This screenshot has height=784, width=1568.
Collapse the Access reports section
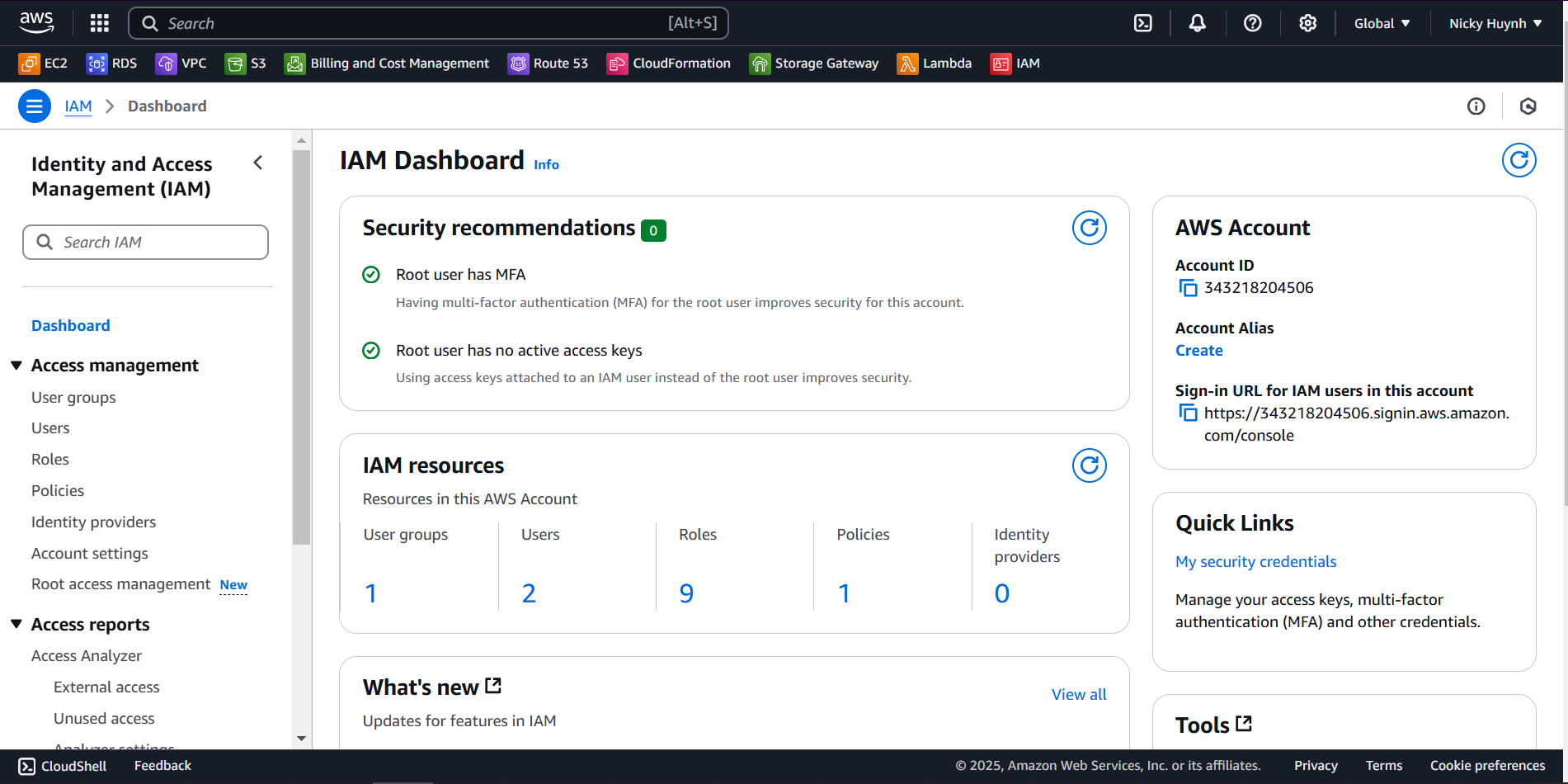tap(16, 625)
